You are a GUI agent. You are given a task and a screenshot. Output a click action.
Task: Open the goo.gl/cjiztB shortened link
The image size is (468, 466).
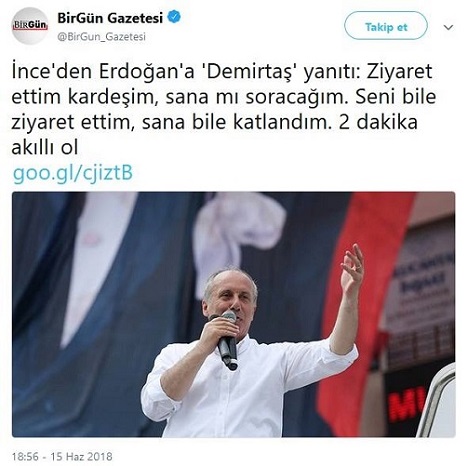(73, 173)
